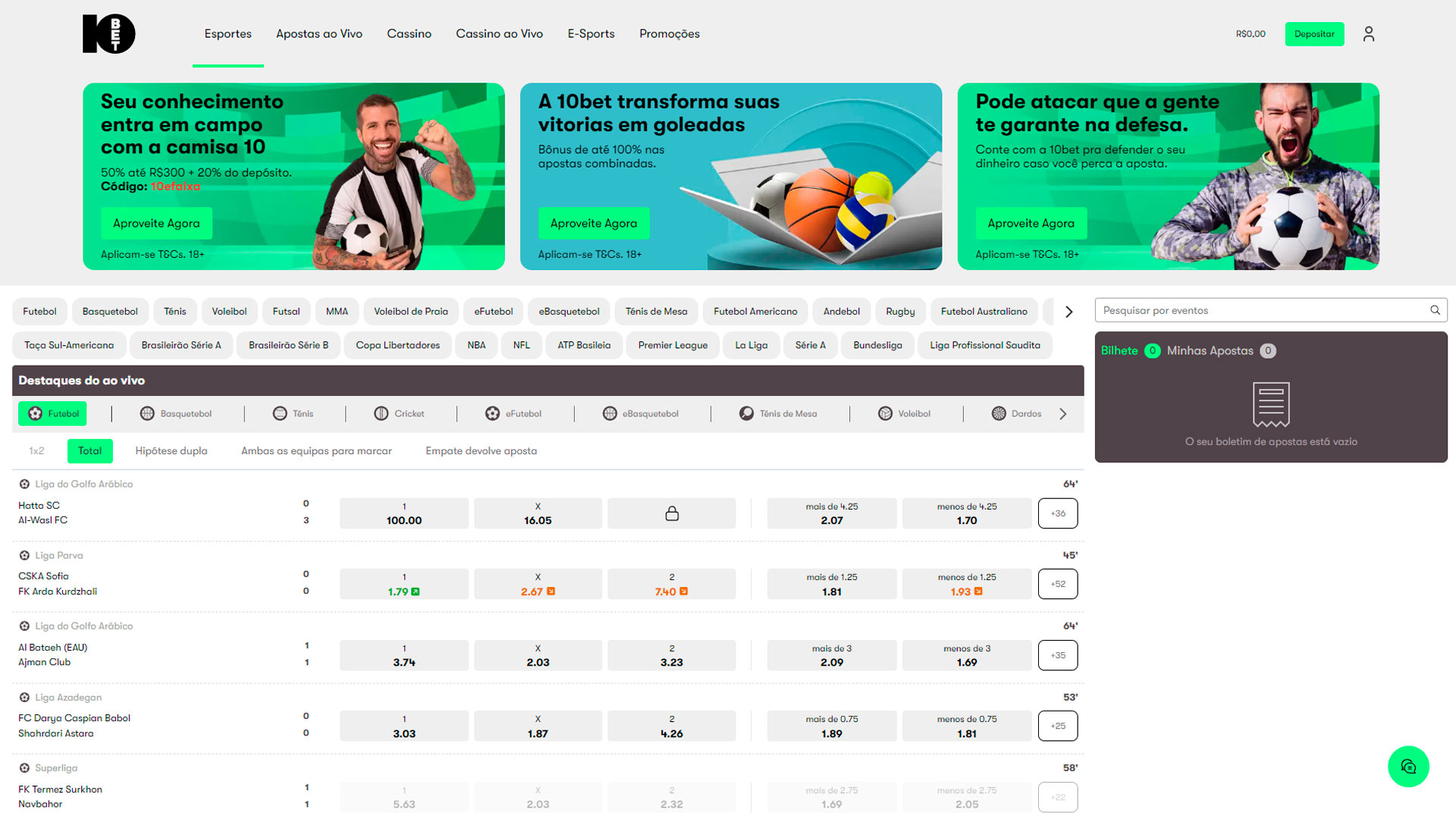
Task: Open the Promoções page
Action: (x=669, y=34)
